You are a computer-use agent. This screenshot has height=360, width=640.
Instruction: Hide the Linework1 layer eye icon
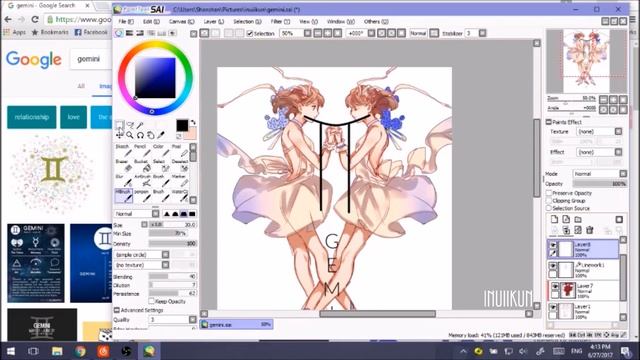click(553, 266)
